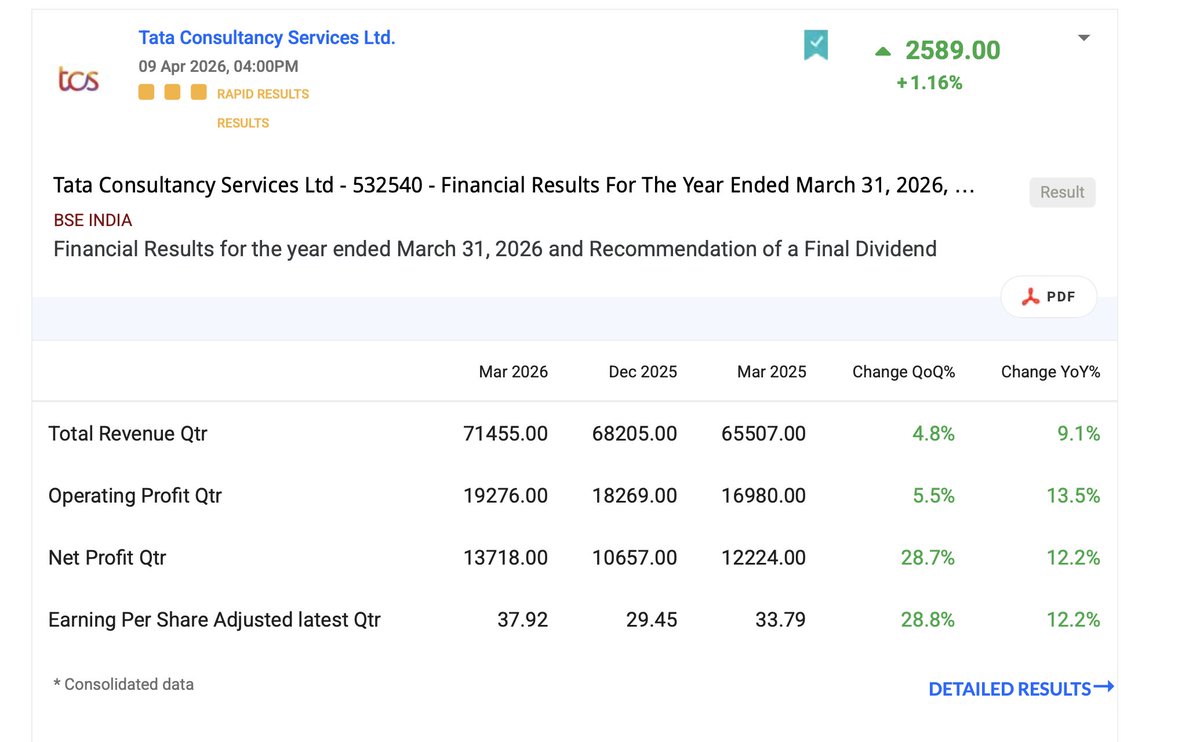This screenshot has width=1200, height=742.
Task: Click the BSE INDIA source label
Action: pos(93,220)
